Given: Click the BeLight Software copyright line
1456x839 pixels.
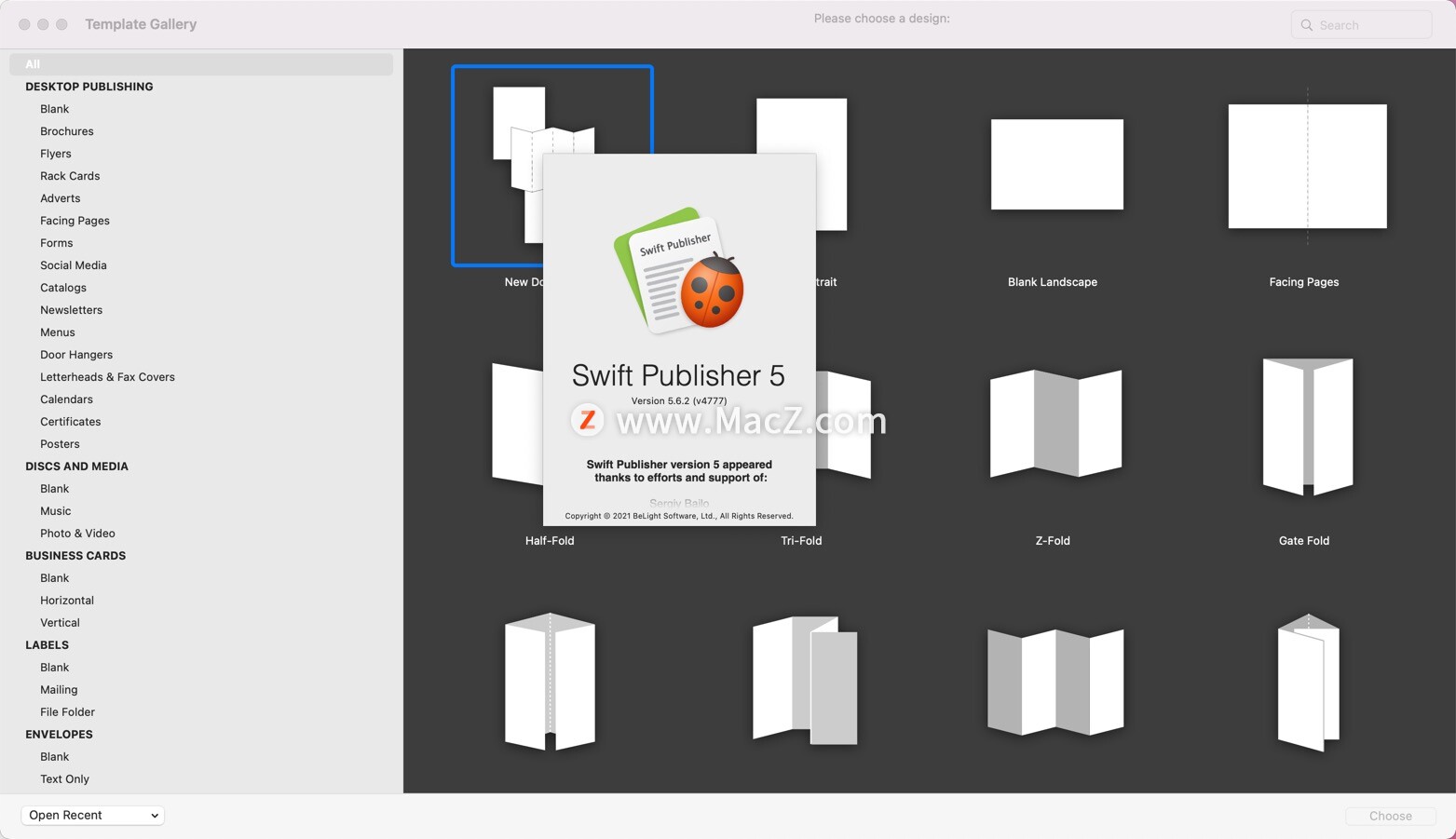Looking at the screenshot, I should coord(679,516).
